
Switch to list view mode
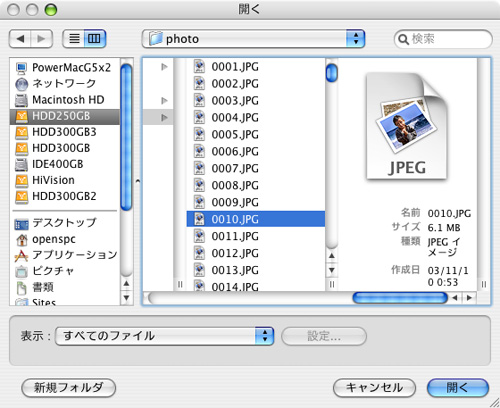pos(74,39)
